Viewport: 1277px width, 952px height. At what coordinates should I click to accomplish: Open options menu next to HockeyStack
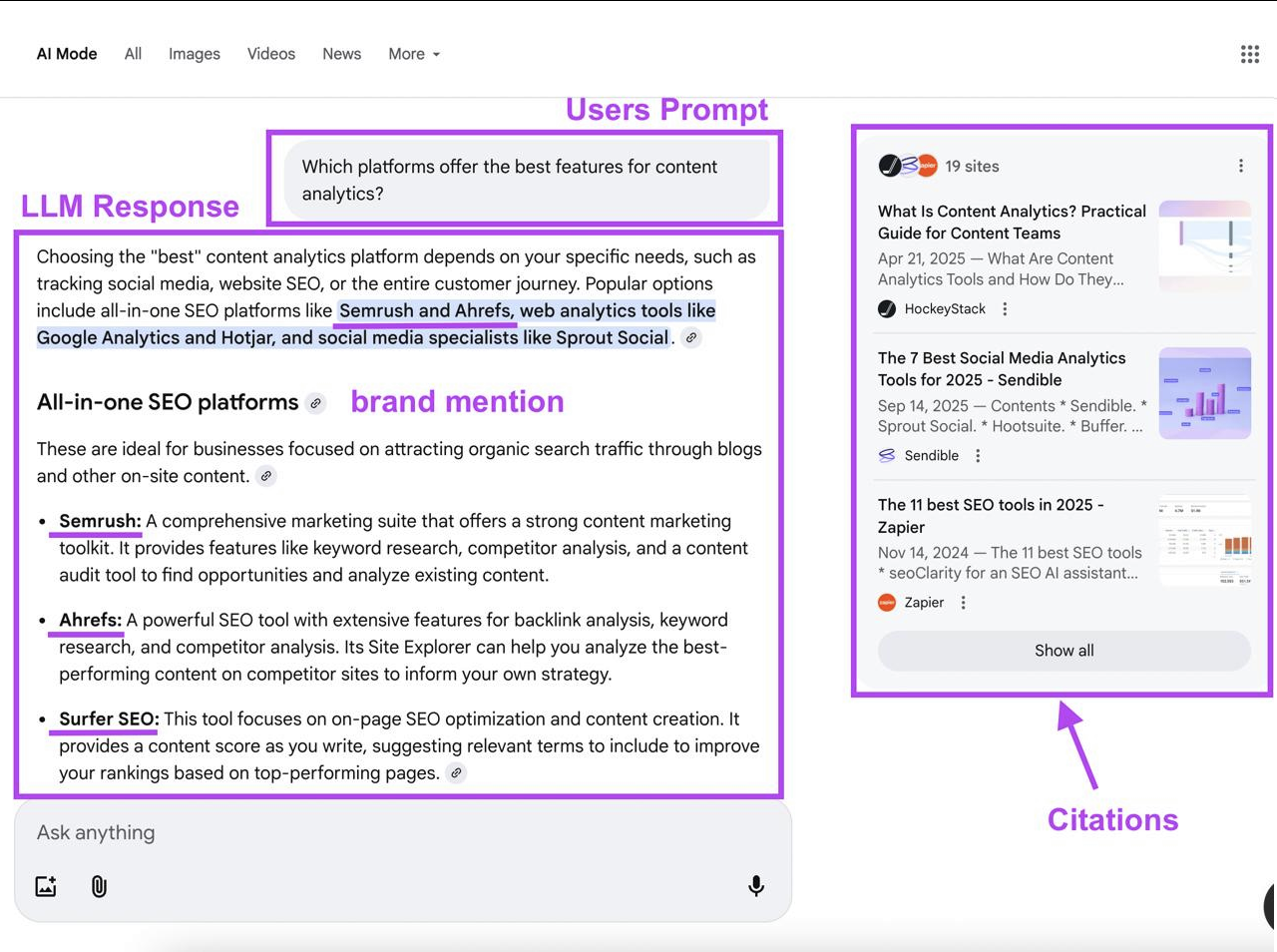[1005, 309]
